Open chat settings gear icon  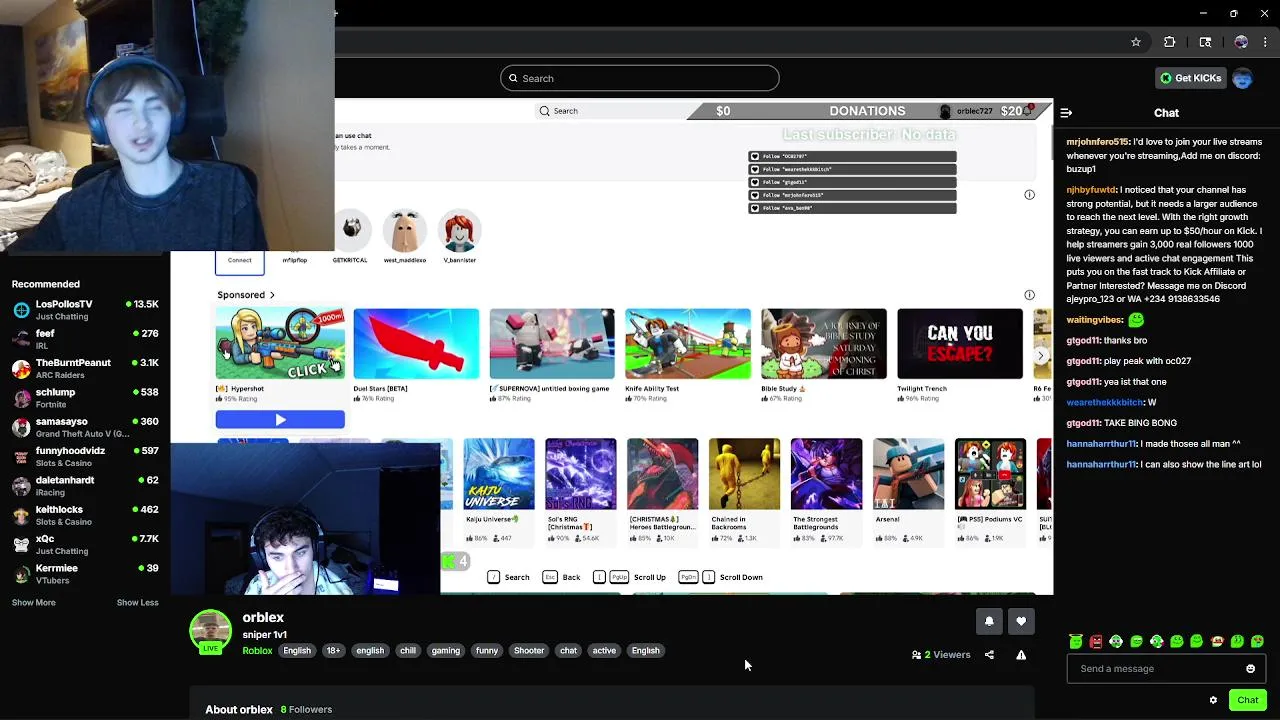click(1213, 700)
